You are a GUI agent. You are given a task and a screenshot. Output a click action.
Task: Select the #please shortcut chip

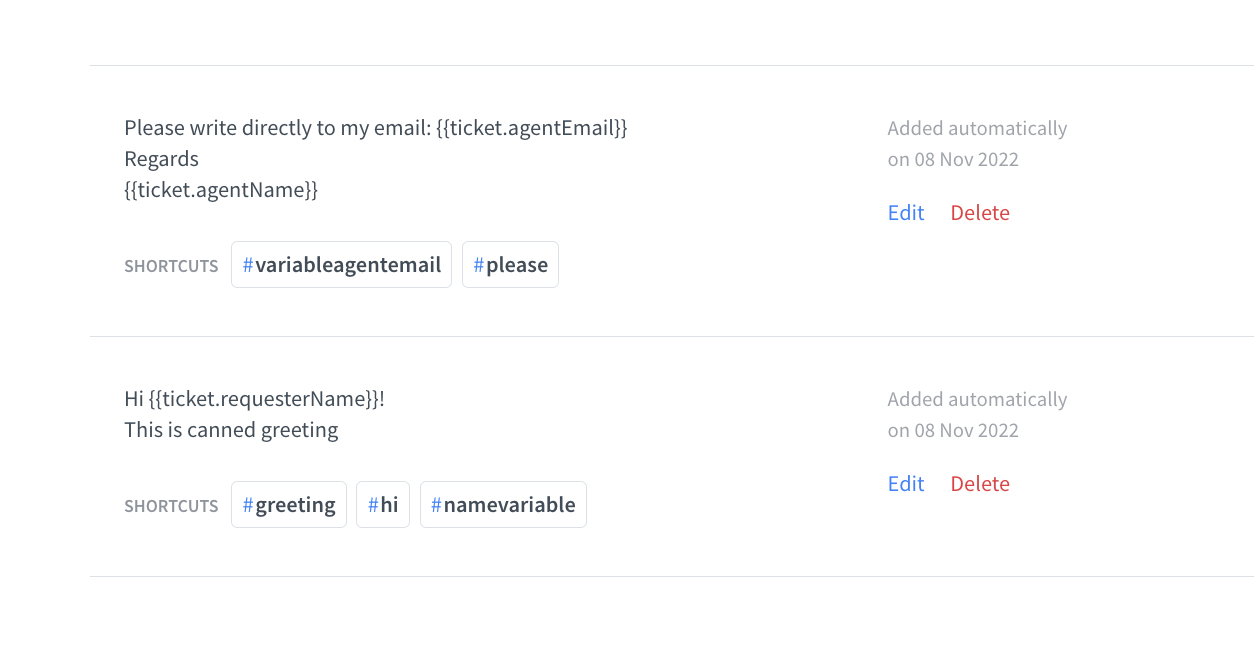point(510,264)
